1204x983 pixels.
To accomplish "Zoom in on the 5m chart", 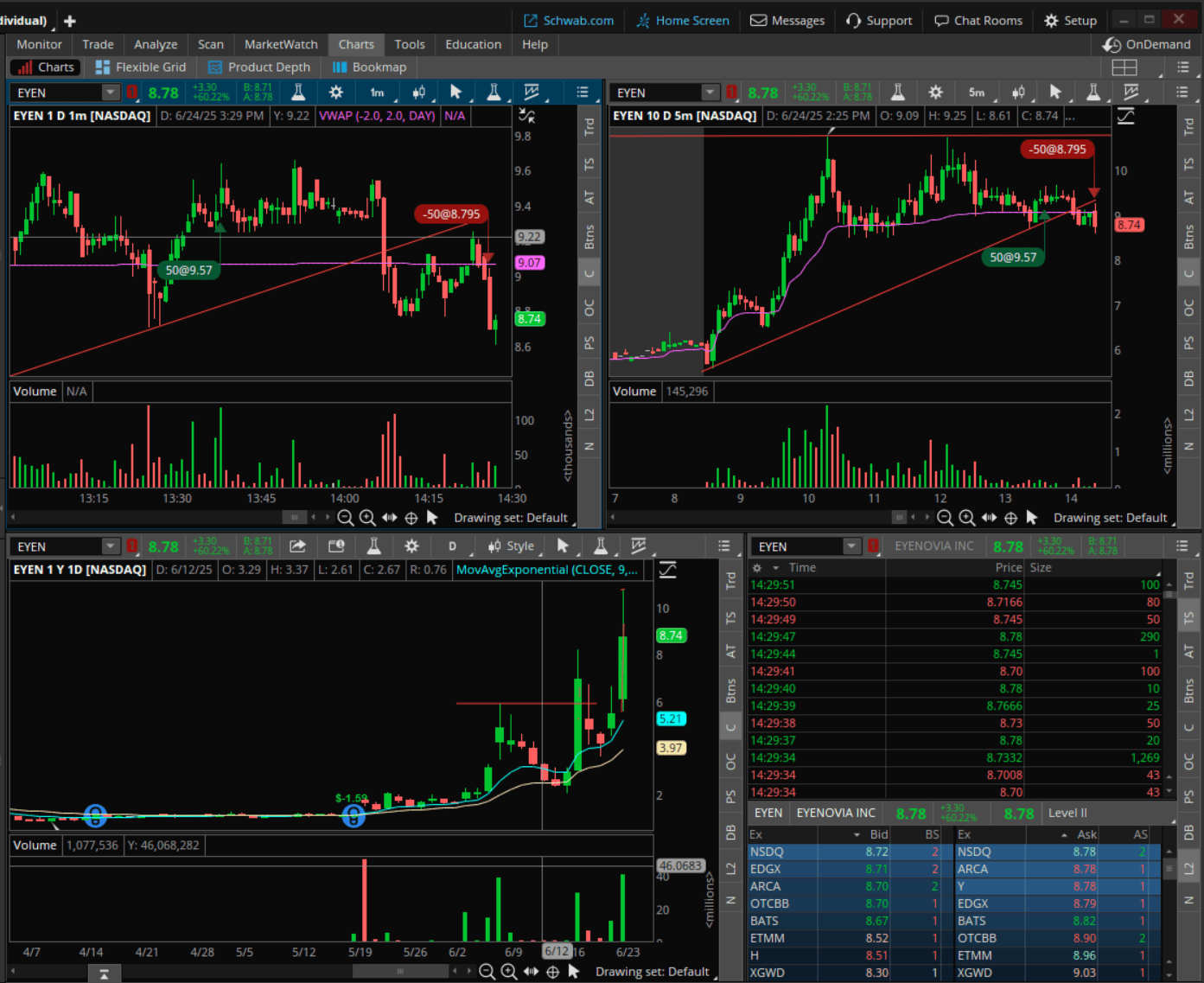I will click(x=967, y=518).
